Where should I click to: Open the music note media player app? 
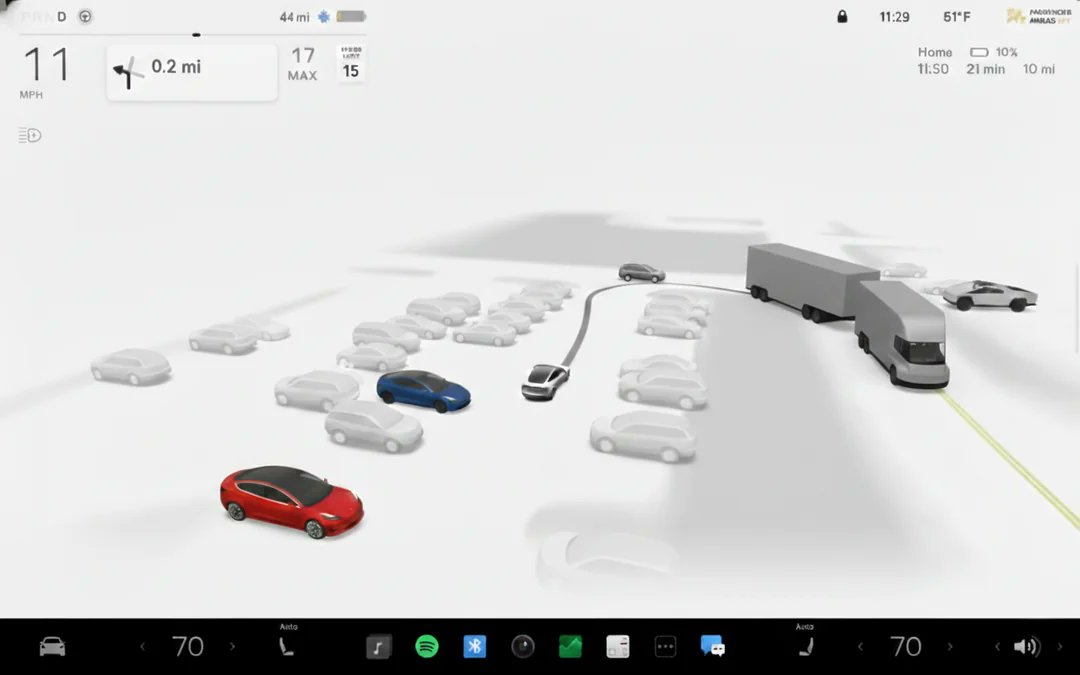[378, 647]
